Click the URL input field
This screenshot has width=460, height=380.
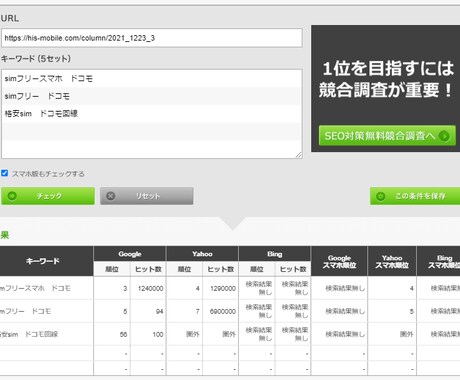(x=152, y=38)
